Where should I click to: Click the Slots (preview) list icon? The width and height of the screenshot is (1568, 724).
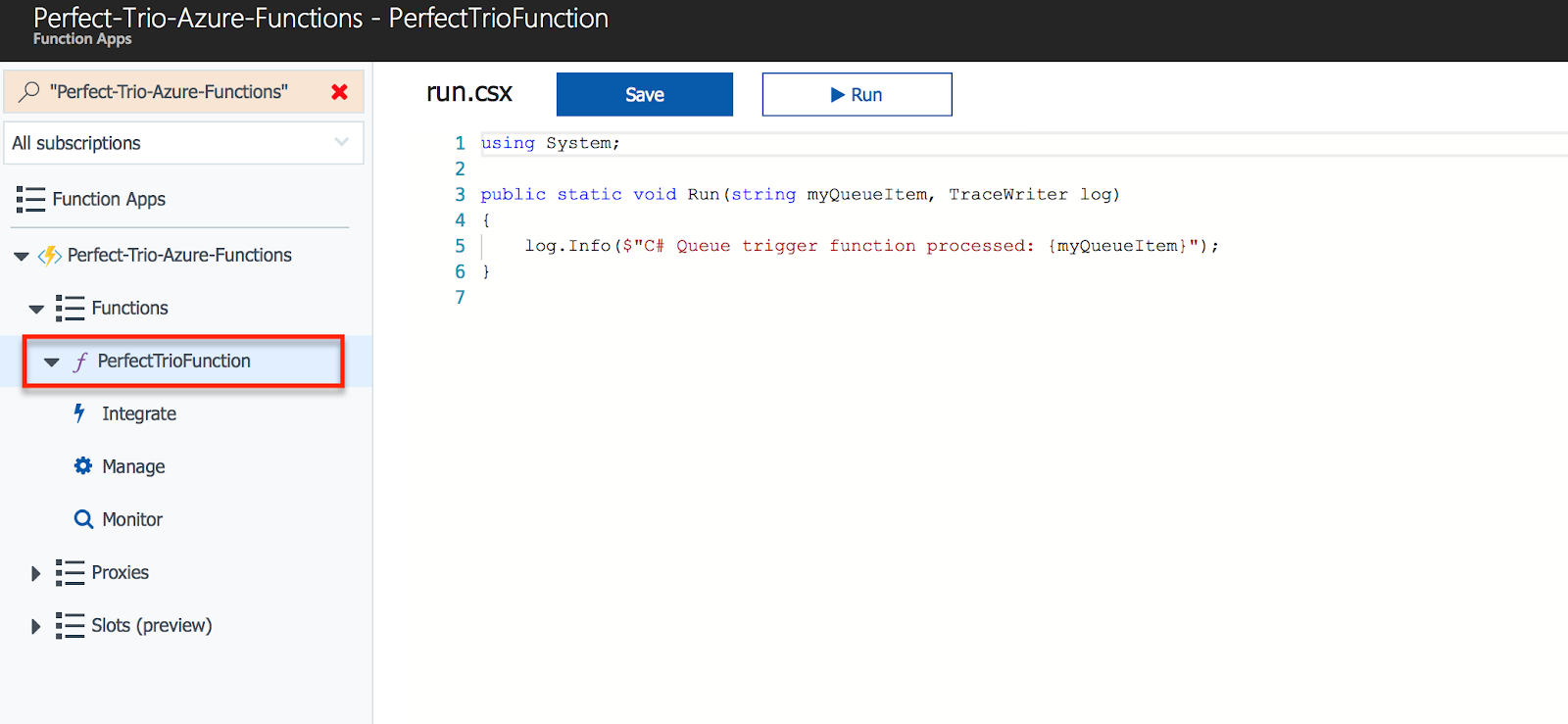click(x=70, y=626)
